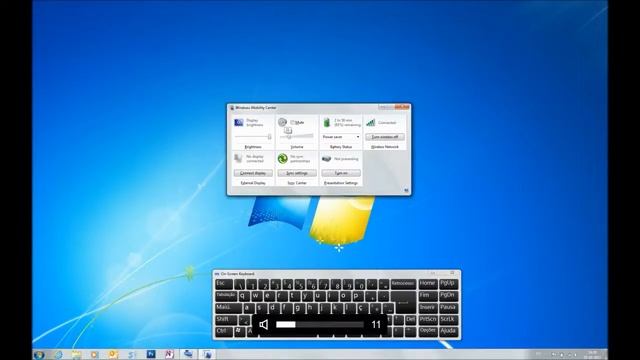
Task: Click the Presentation Settings label
Action: tap(341, 183)
